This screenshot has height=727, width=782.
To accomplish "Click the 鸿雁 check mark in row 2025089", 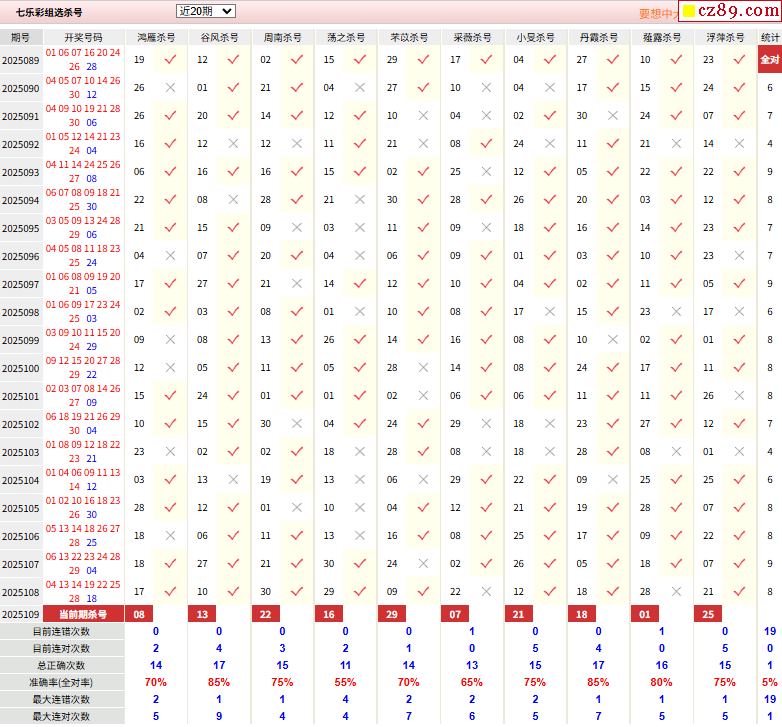I will [171, 59].
